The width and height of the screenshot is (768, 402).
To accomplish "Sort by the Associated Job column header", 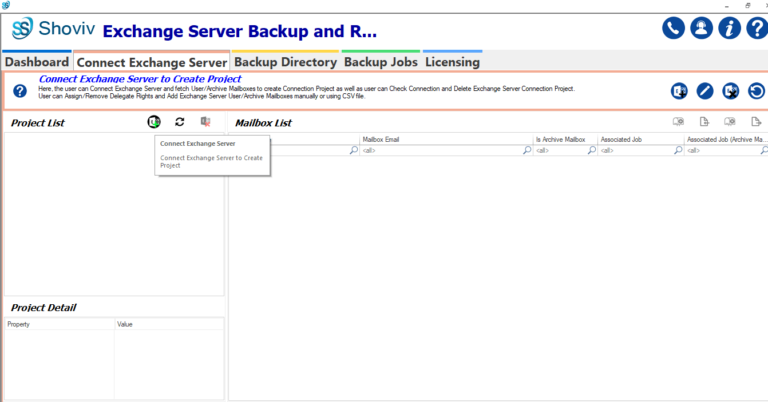I will point(641,140).
